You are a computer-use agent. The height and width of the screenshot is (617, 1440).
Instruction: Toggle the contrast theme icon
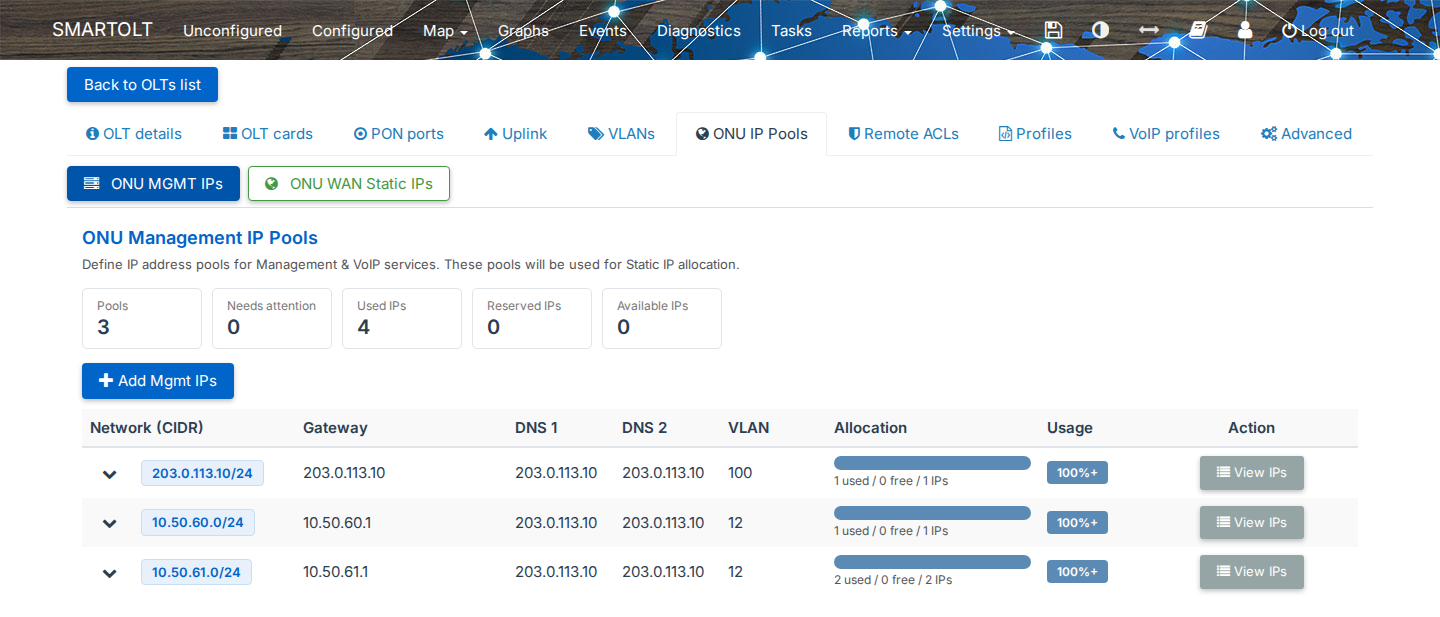click(x=1100, y=30)
